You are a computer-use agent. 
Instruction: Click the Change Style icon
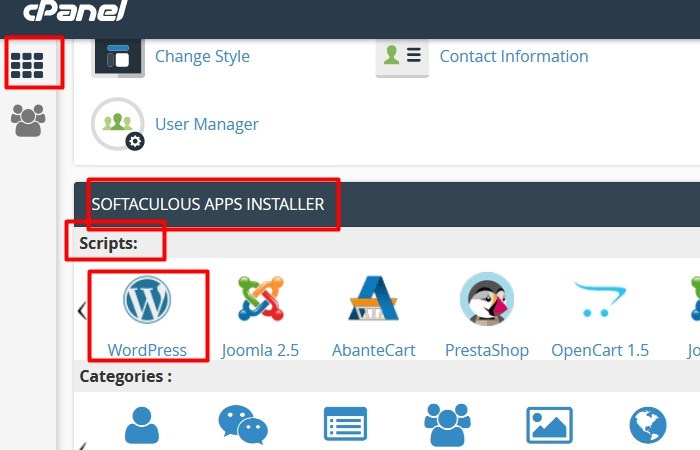tap(118, 58)
